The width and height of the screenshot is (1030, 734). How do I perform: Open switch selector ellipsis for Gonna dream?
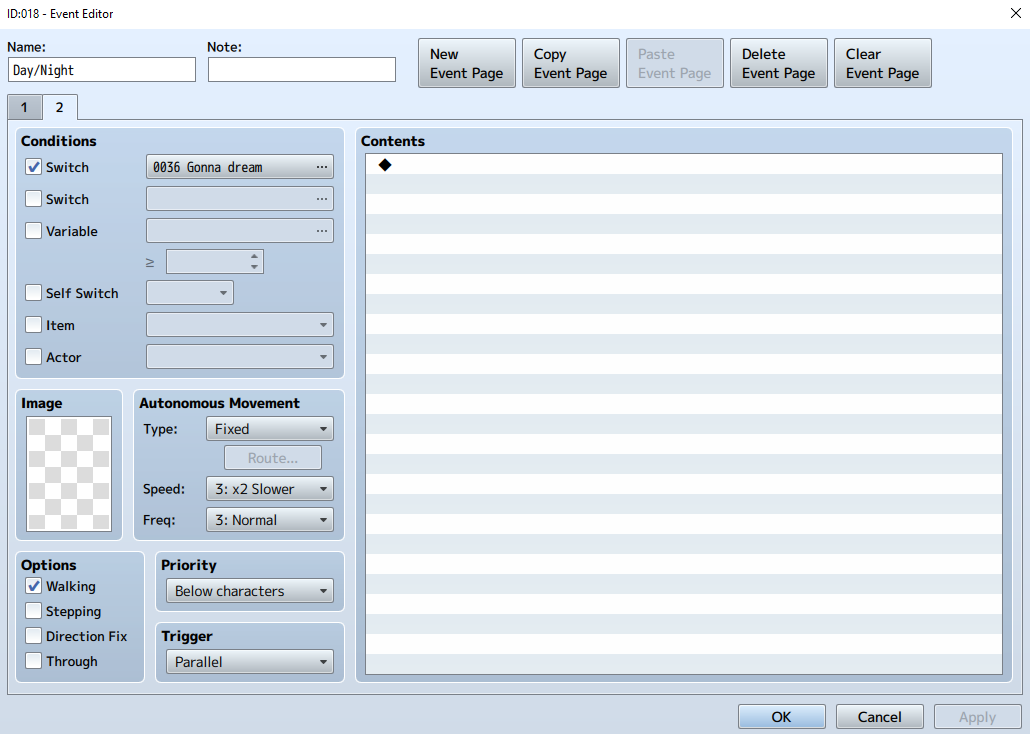pos(321,167)
